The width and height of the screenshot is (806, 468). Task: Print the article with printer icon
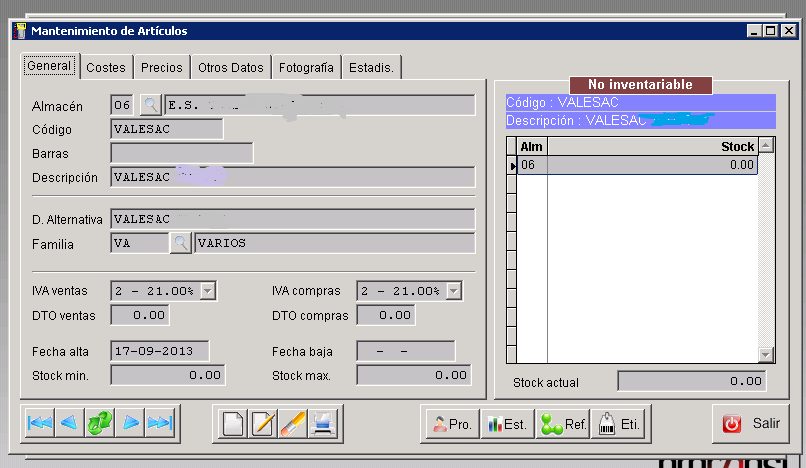323,424
